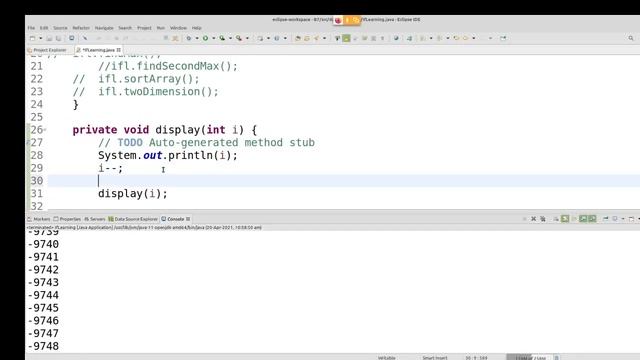The height and width of the screenshot is (360, 640).
Task: Select the IfLearning.java editor tab
Action: point(98,50)
